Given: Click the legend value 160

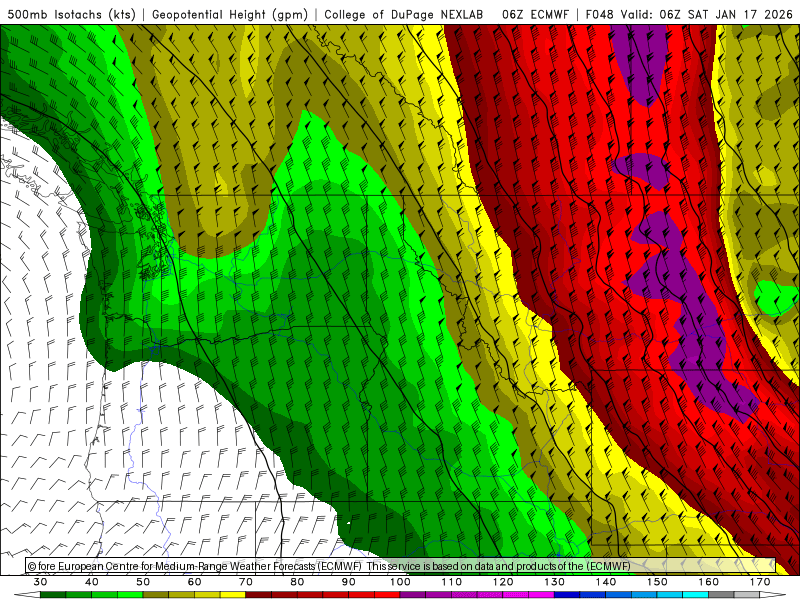Looking at the screenshot, I should click(x=709, y=582).
